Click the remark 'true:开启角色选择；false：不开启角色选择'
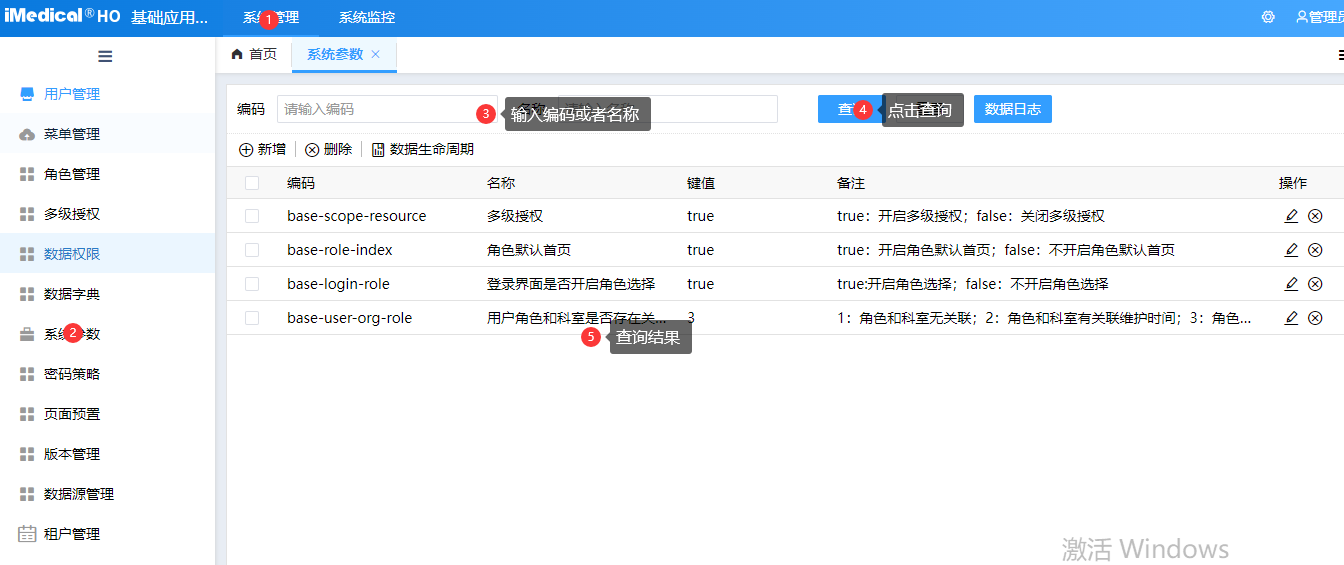 973,284
